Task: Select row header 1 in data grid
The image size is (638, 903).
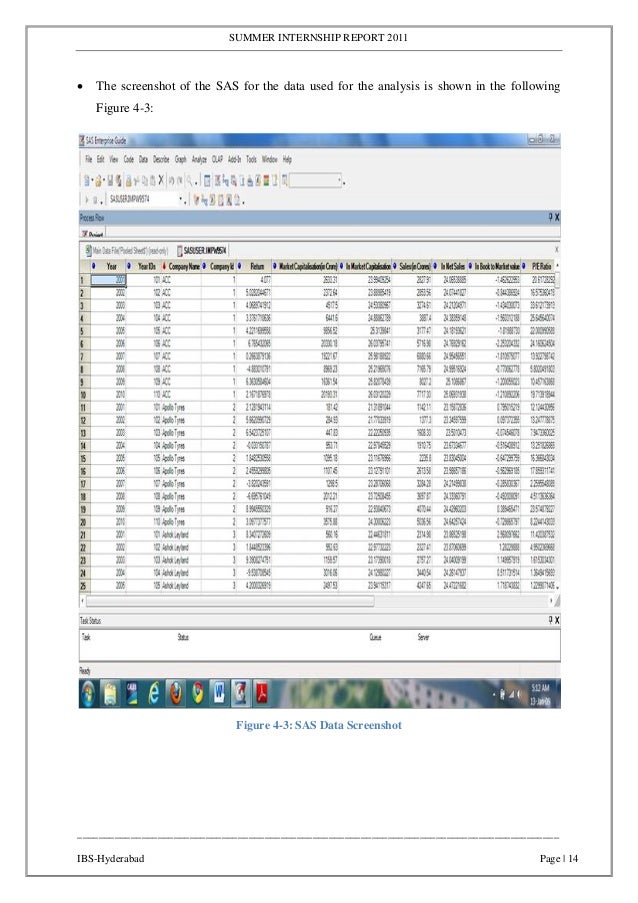Action: tap(84, 280)
